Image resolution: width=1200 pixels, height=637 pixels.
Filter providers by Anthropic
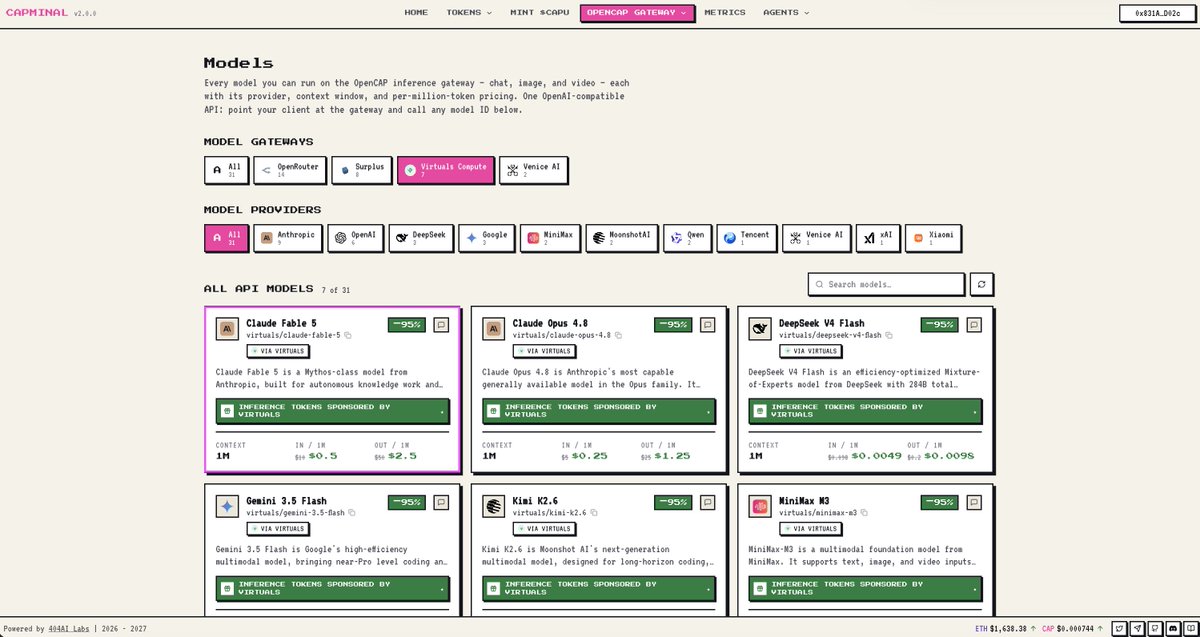pos(287,238)
